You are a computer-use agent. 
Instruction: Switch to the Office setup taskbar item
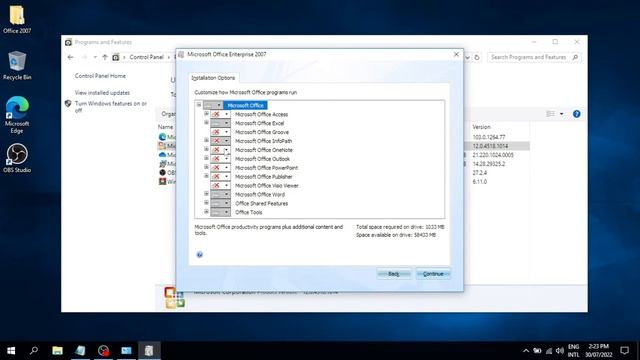click(149, 350)
